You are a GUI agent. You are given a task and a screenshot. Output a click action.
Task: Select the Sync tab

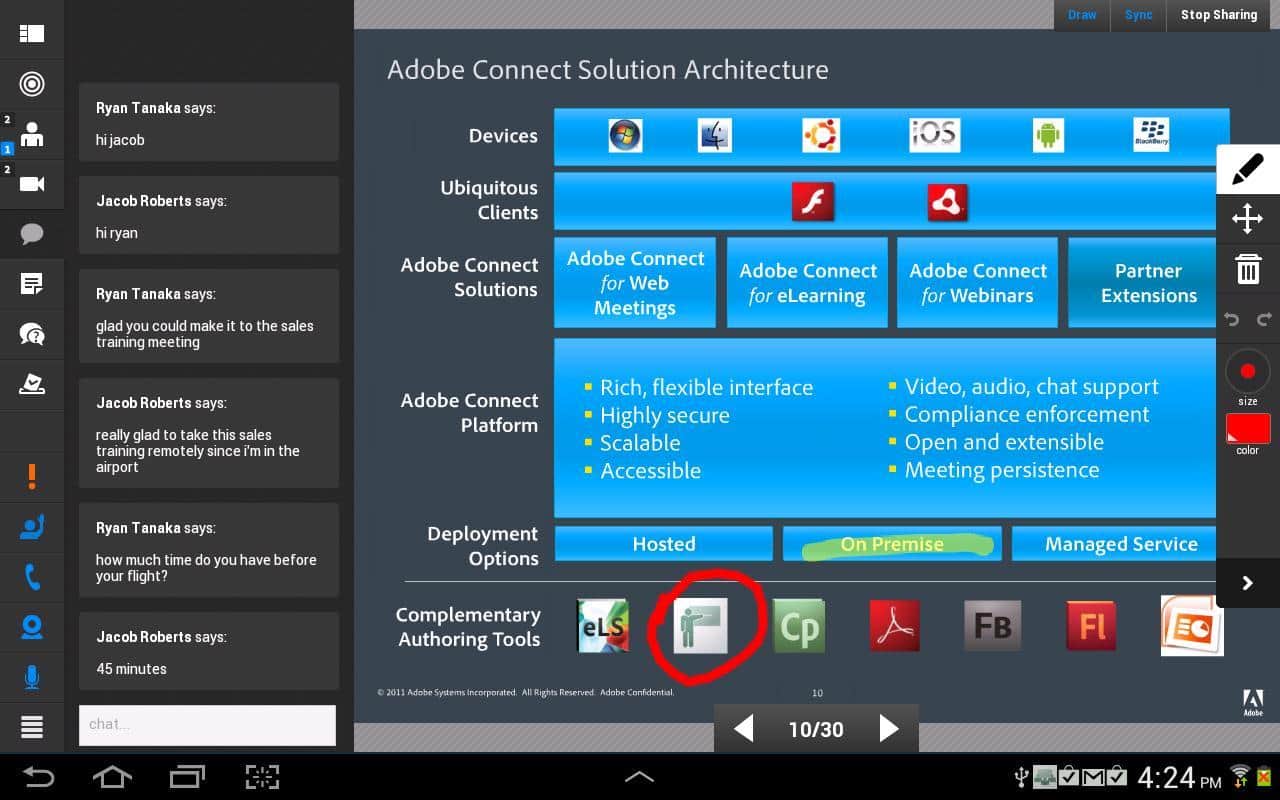tap(1138, 15)
